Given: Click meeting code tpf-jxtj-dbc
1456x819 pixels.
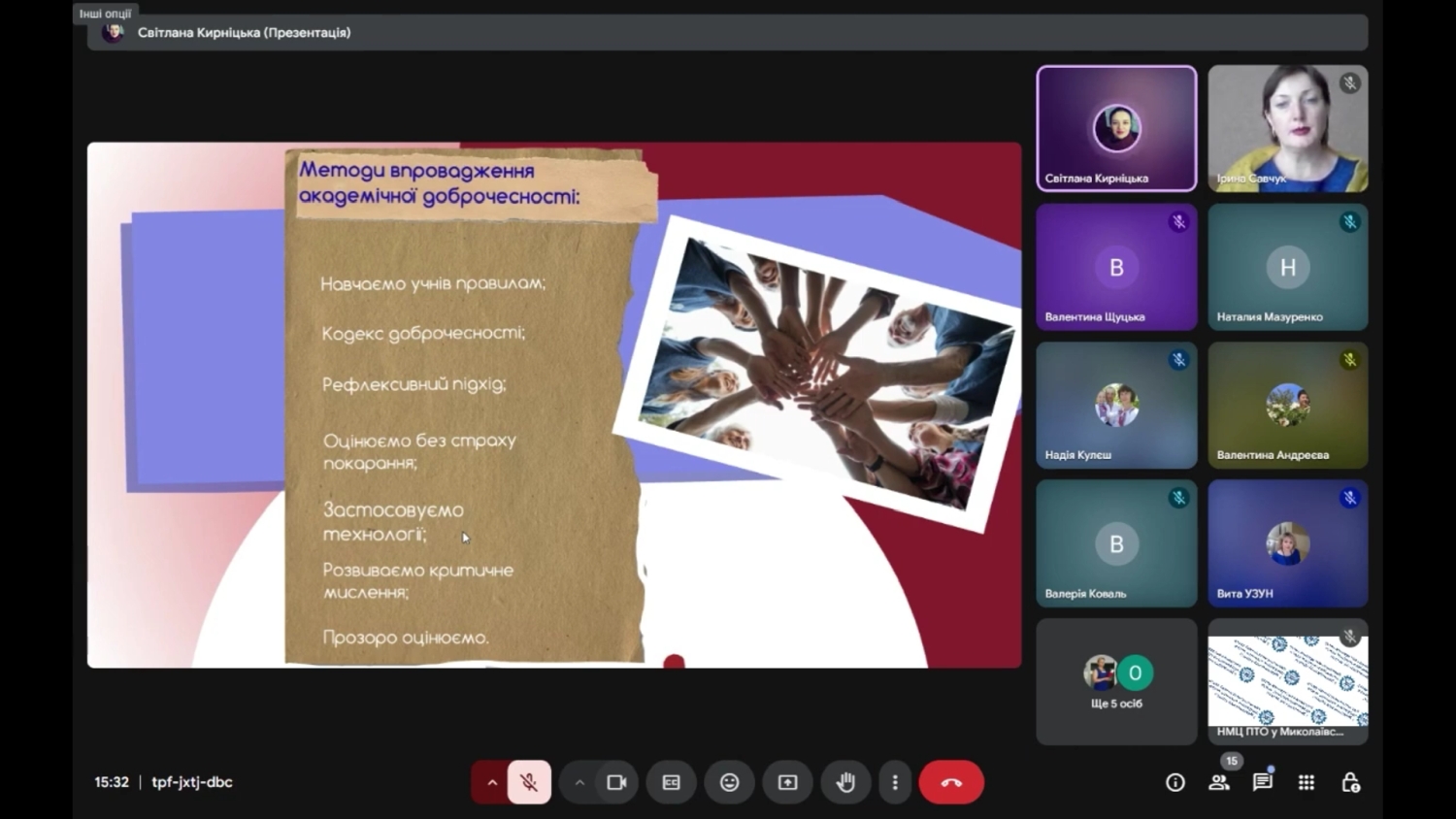Looking at the screenshot, I should tap(192, 782).
